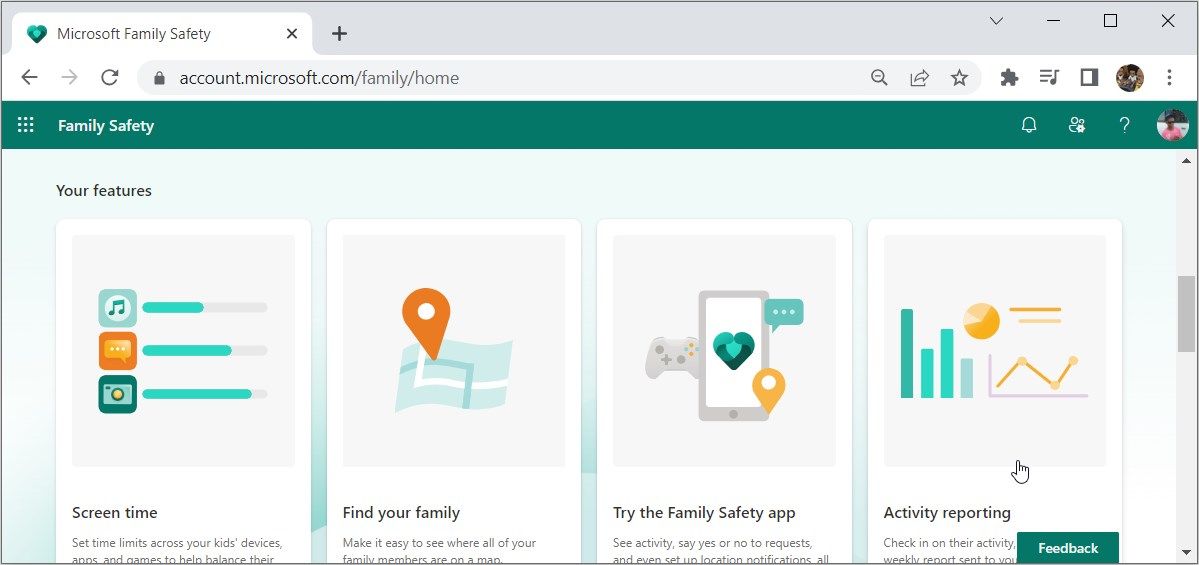Open the Microsoft apps launcher grid
This screenshot has height=565, width=1199.
pos(26,125)
